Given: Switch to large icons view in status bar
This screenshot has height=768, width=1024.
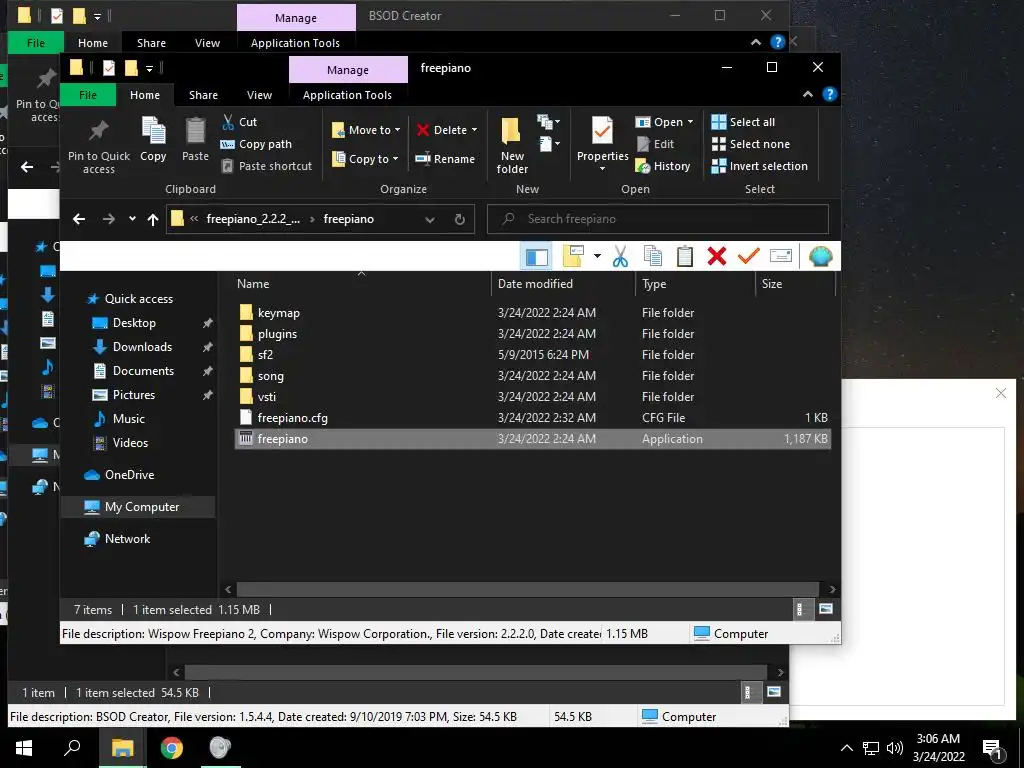Looking at the screenshot, I should click(826, 609).
